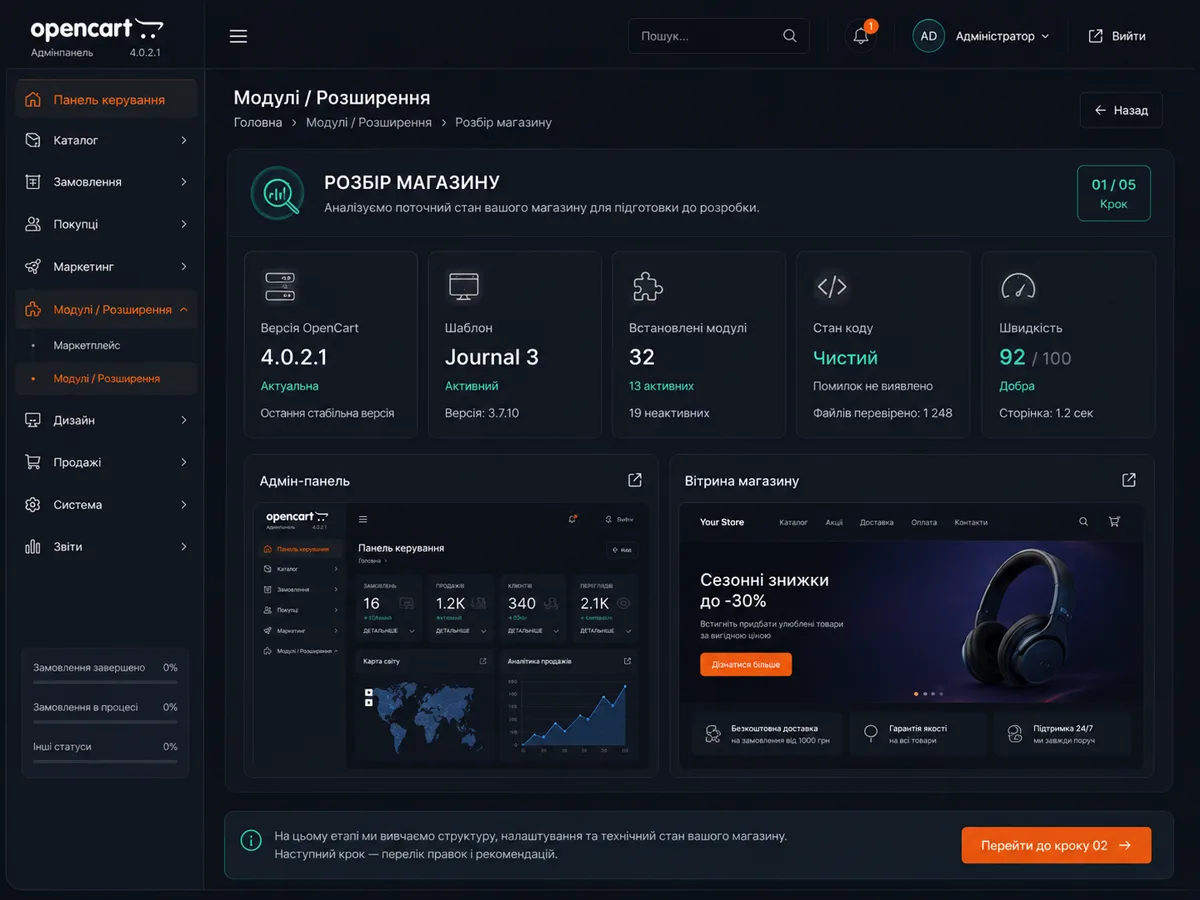Click the Покупці people icon

point(33,224)
